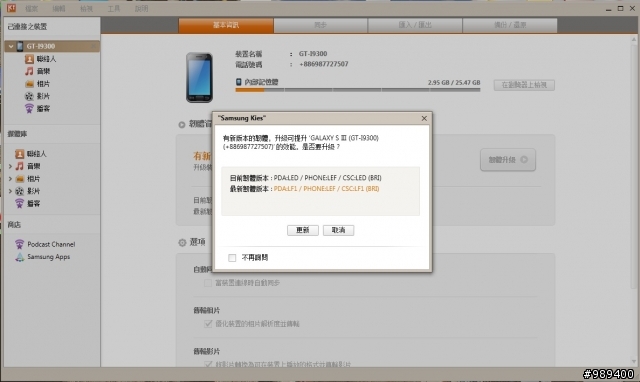The image size is (640, 382).
Task: Toggle the convert-video checkbox under 傳輸影片
Action: coord(208,364)
